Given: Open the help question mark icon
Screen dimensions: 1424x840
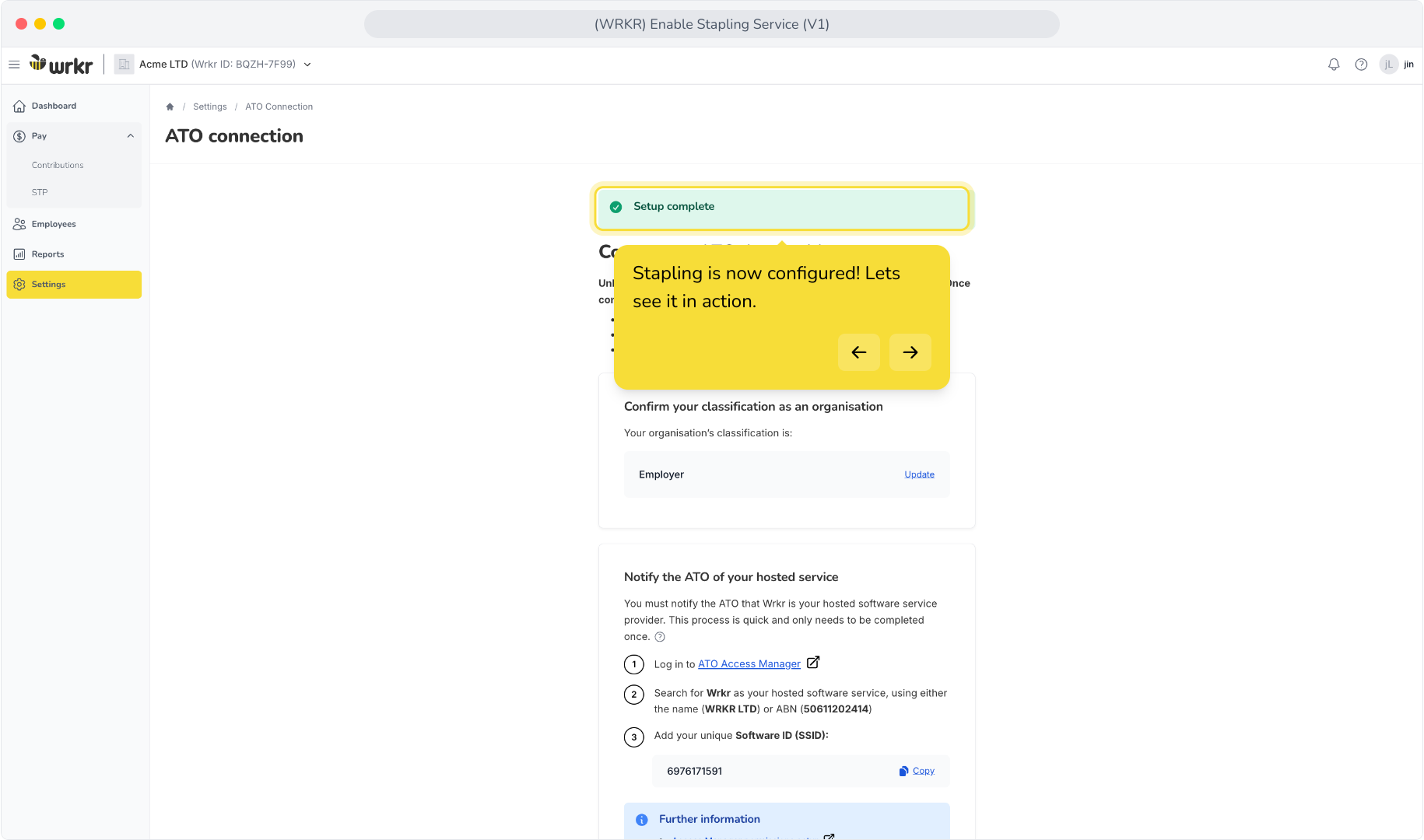Looking at the screenshot, I should pos(1361,65).
